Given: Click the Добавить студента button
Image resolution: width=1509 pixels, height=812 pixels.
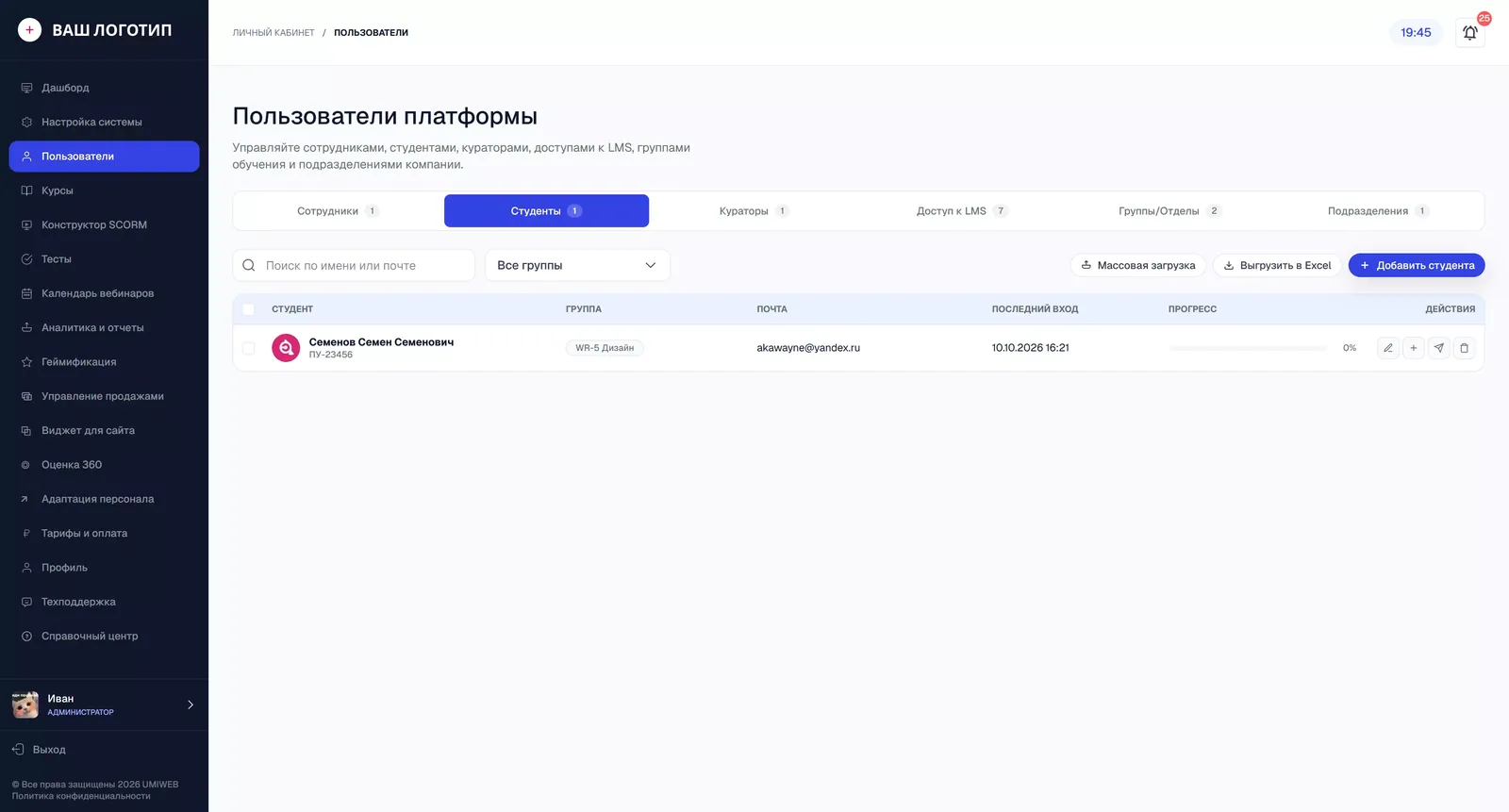Looking at the screenshot, I should (x=1417, y=266).
